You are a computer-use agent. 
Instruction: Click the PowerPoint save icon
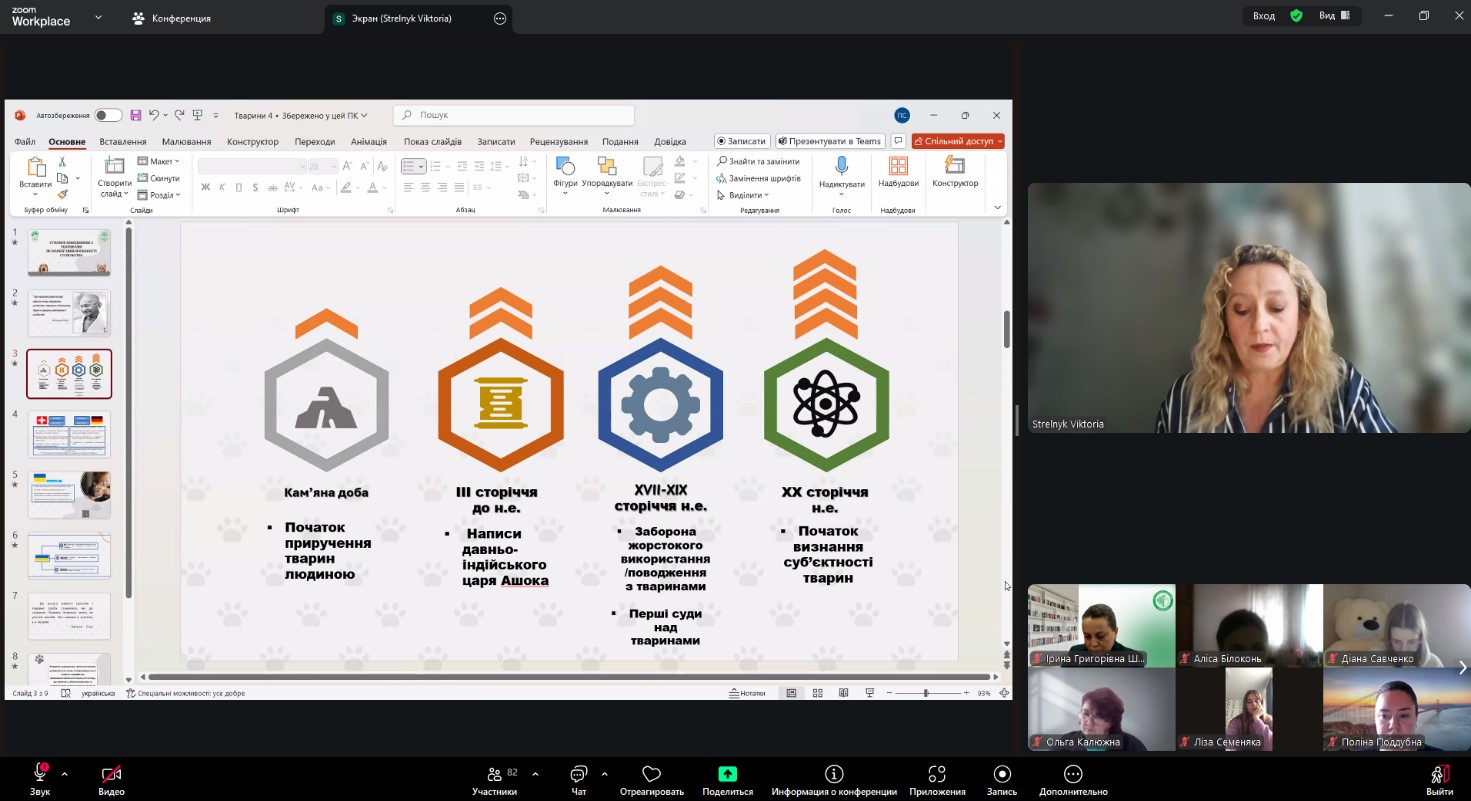(x=136, y=115)
